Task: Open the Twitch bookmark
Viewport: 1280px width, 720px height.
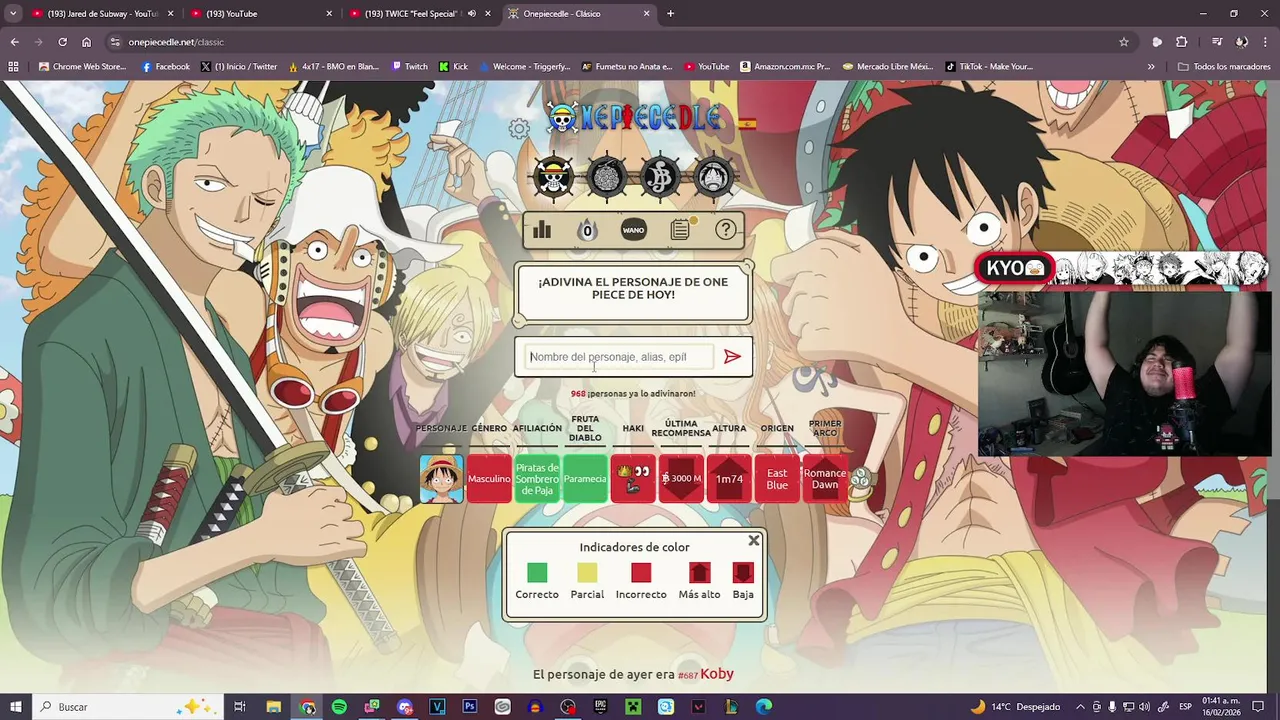Action: (409, 67)
